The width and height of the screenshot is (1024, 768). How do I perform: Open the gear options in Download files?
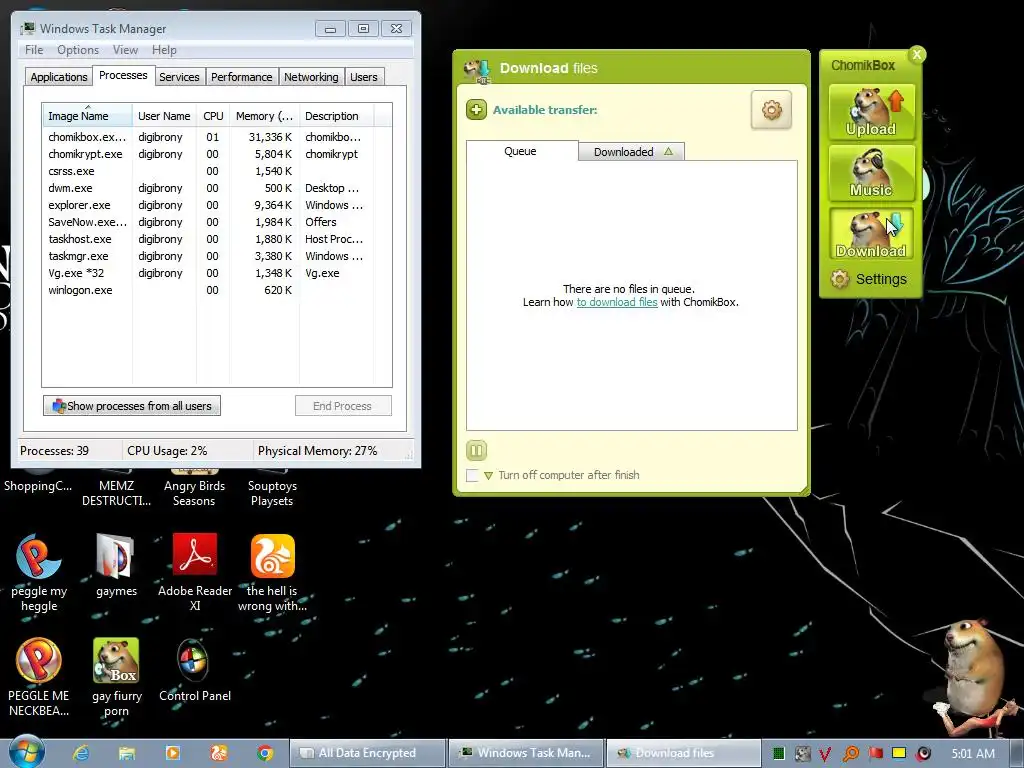(771, 110)
